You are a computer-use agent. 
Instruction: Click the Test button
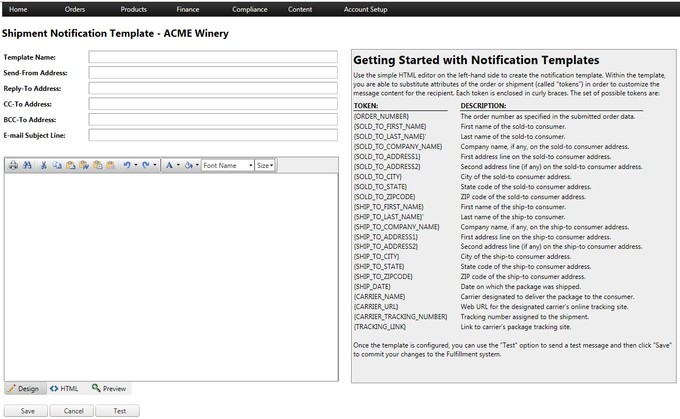click(118, 411)
